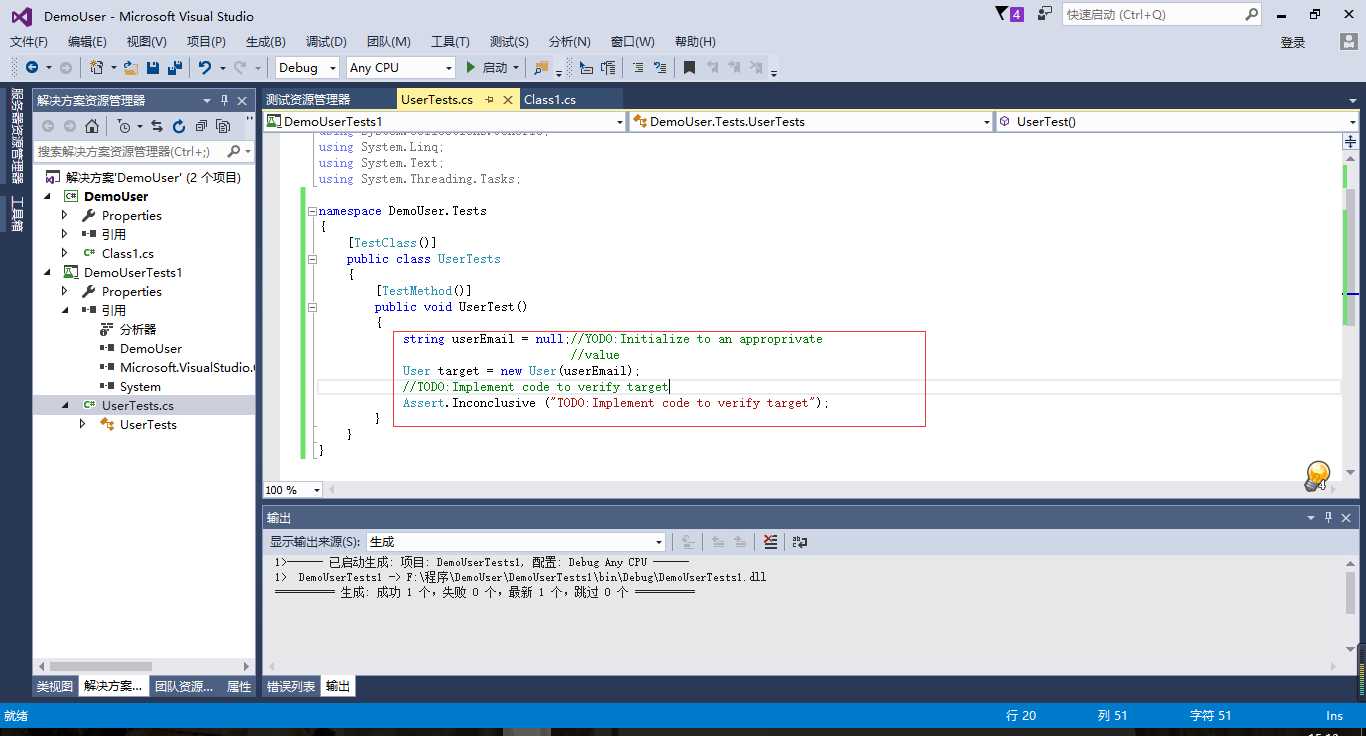
Task: Click the Navigate Backward toolbar icon
Action: pos(32,67)
